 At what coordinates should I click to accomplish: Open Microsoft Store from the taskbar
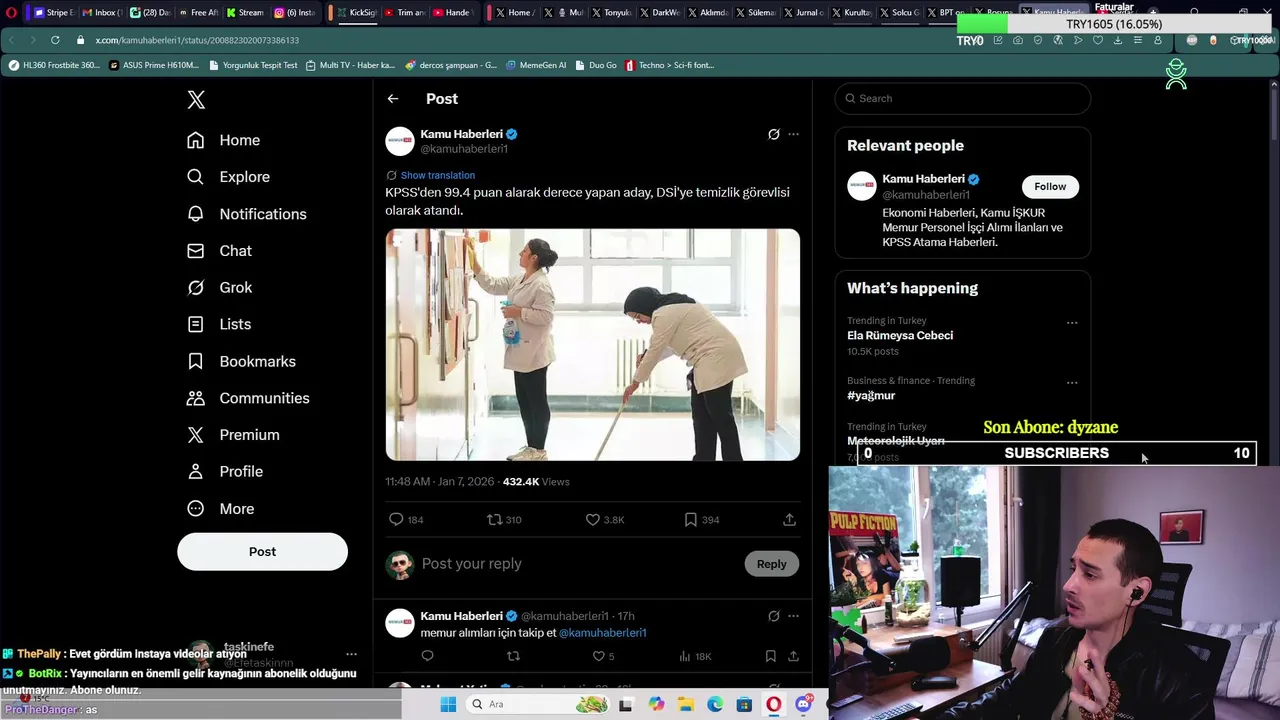(x=744, y=705)
